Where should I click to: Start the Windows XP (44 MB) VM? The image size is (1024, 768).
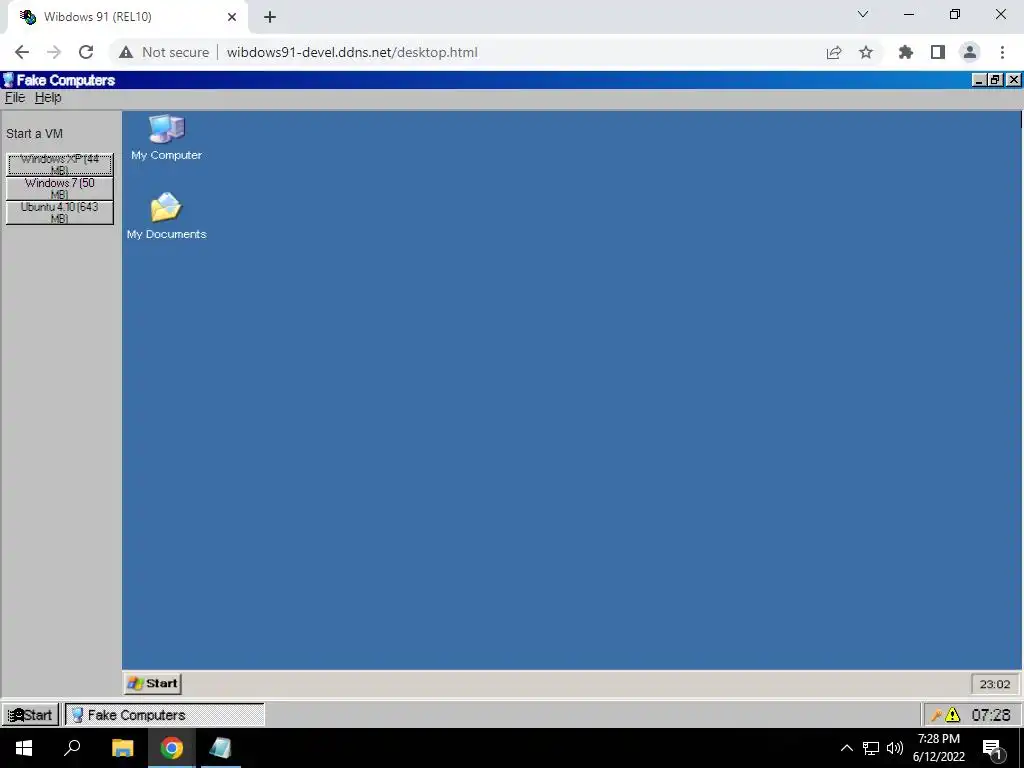click(59, 165)
